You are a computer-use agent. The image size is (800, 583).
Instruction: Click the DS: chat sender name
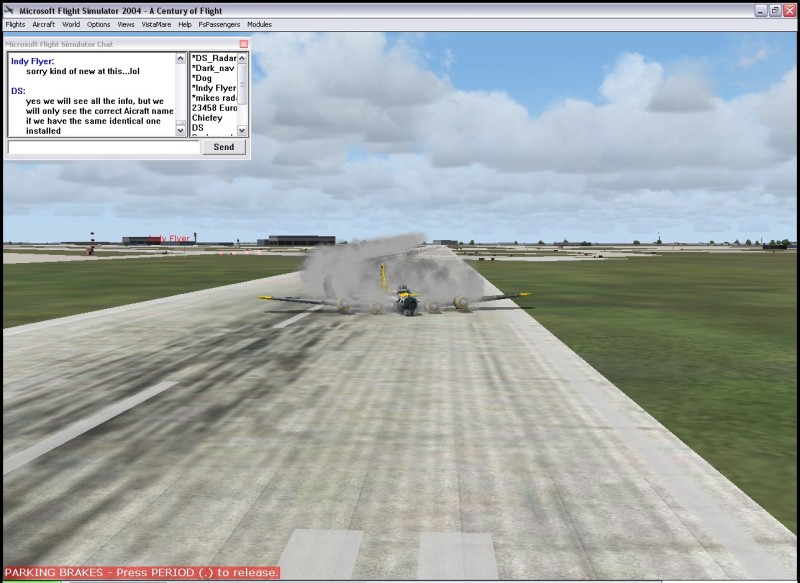pos(18,91)
